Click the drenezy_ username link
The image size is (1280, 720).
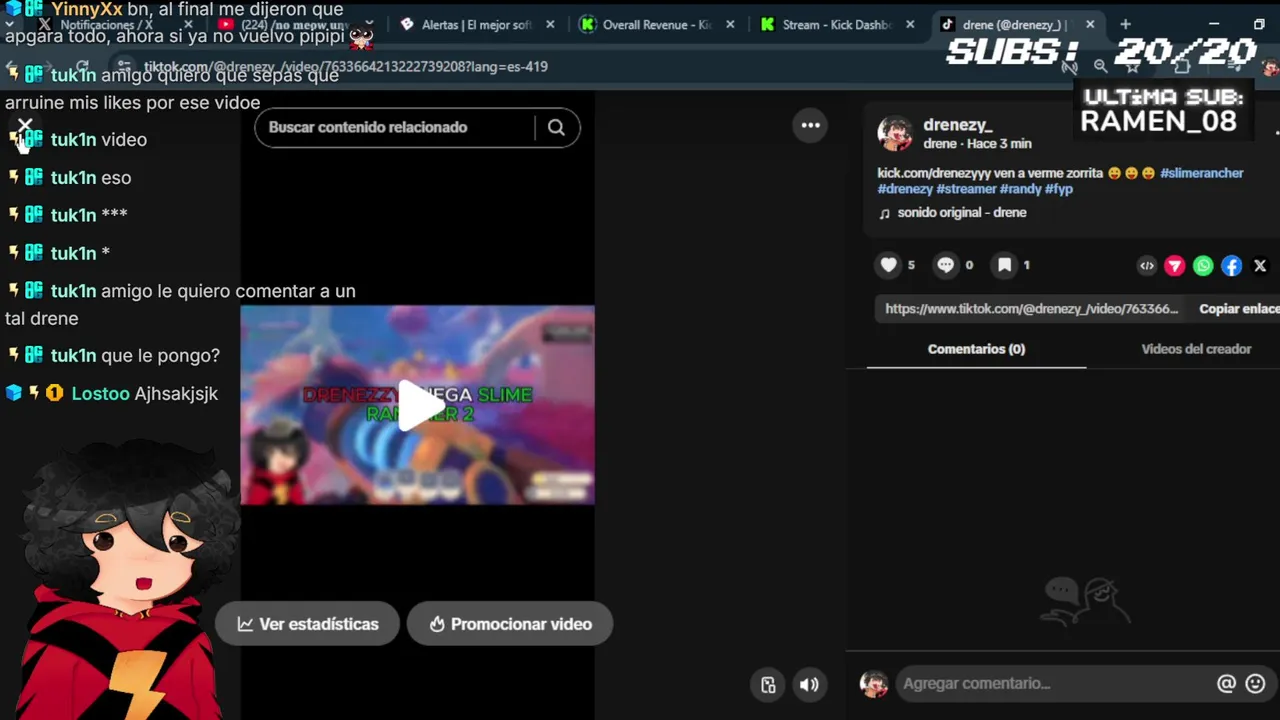pos(957,125)
